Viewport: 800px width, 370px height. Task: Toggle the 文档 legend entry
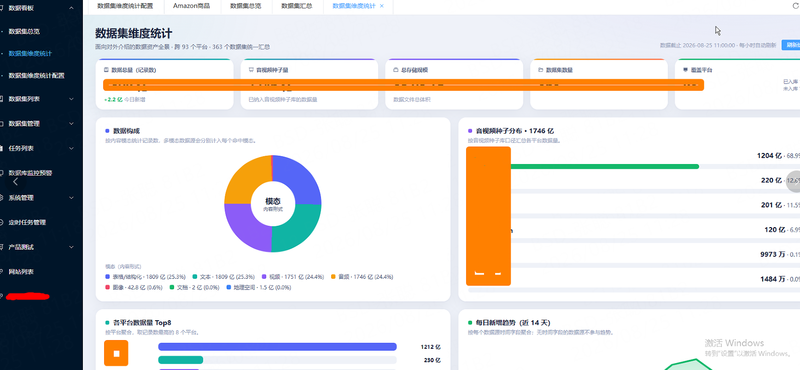coord(196,288)
